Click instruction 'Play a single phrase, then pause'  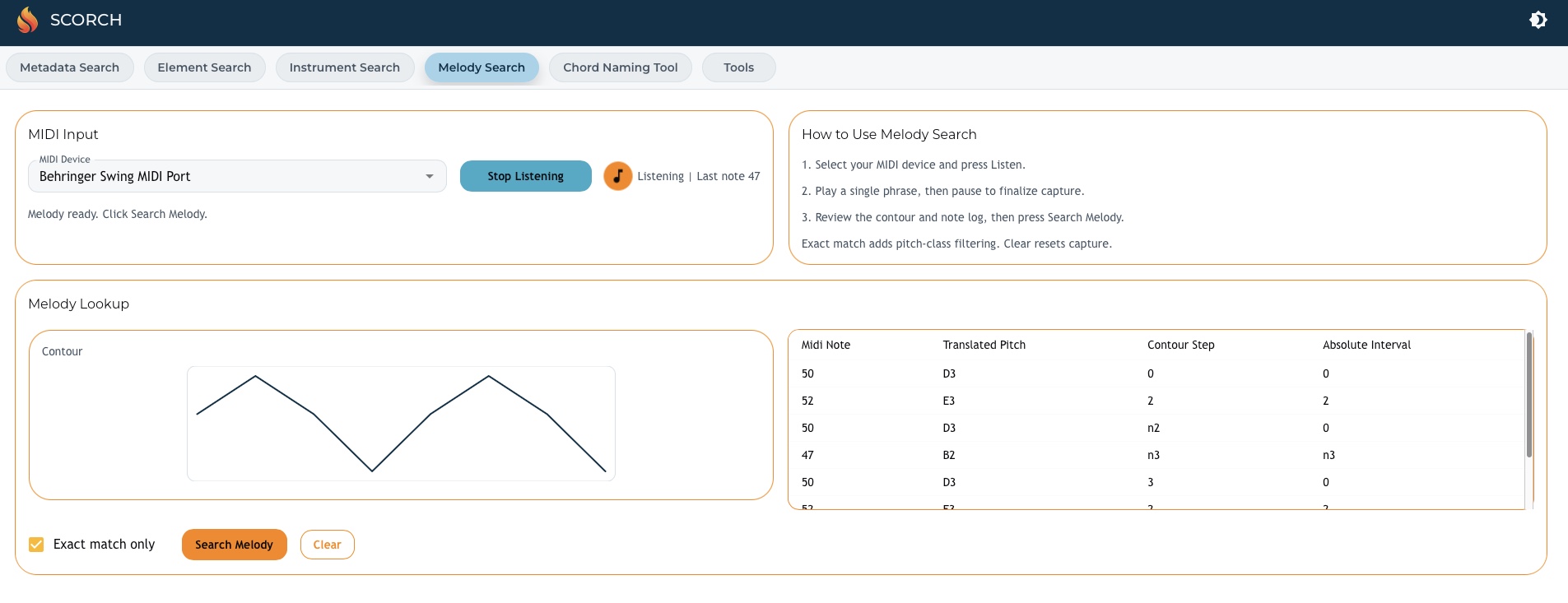pyautogui.click(x=943, y=191)
